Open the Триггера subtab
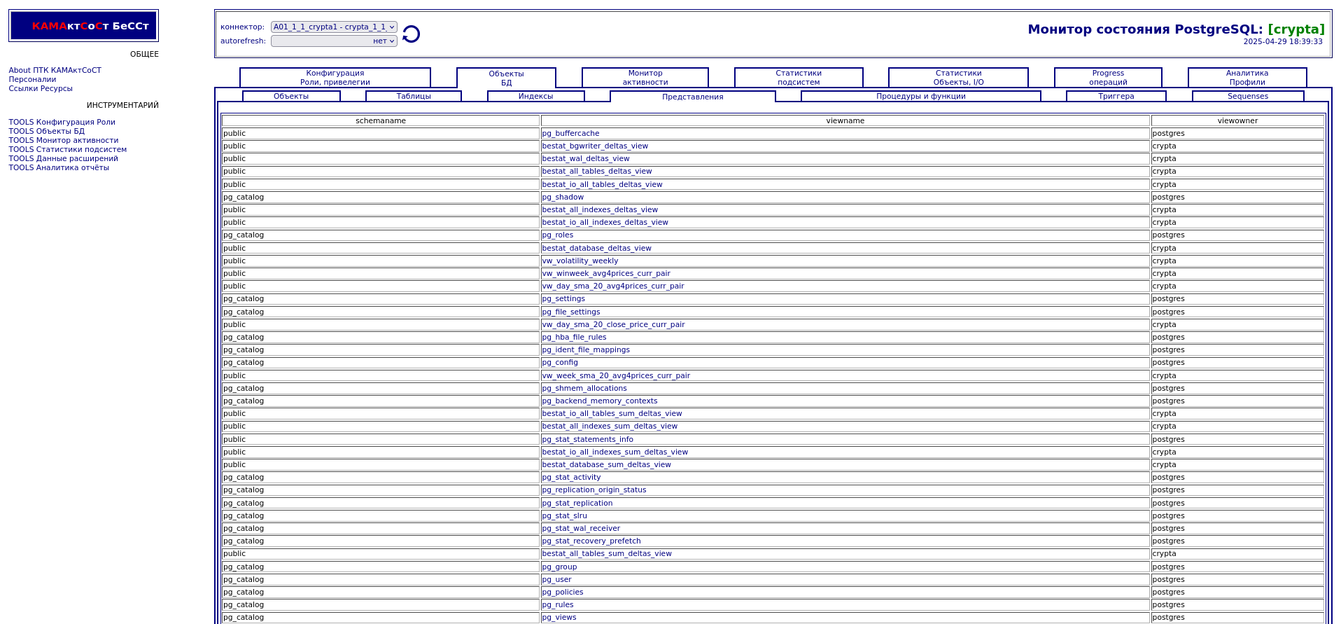 point(1115,96)
